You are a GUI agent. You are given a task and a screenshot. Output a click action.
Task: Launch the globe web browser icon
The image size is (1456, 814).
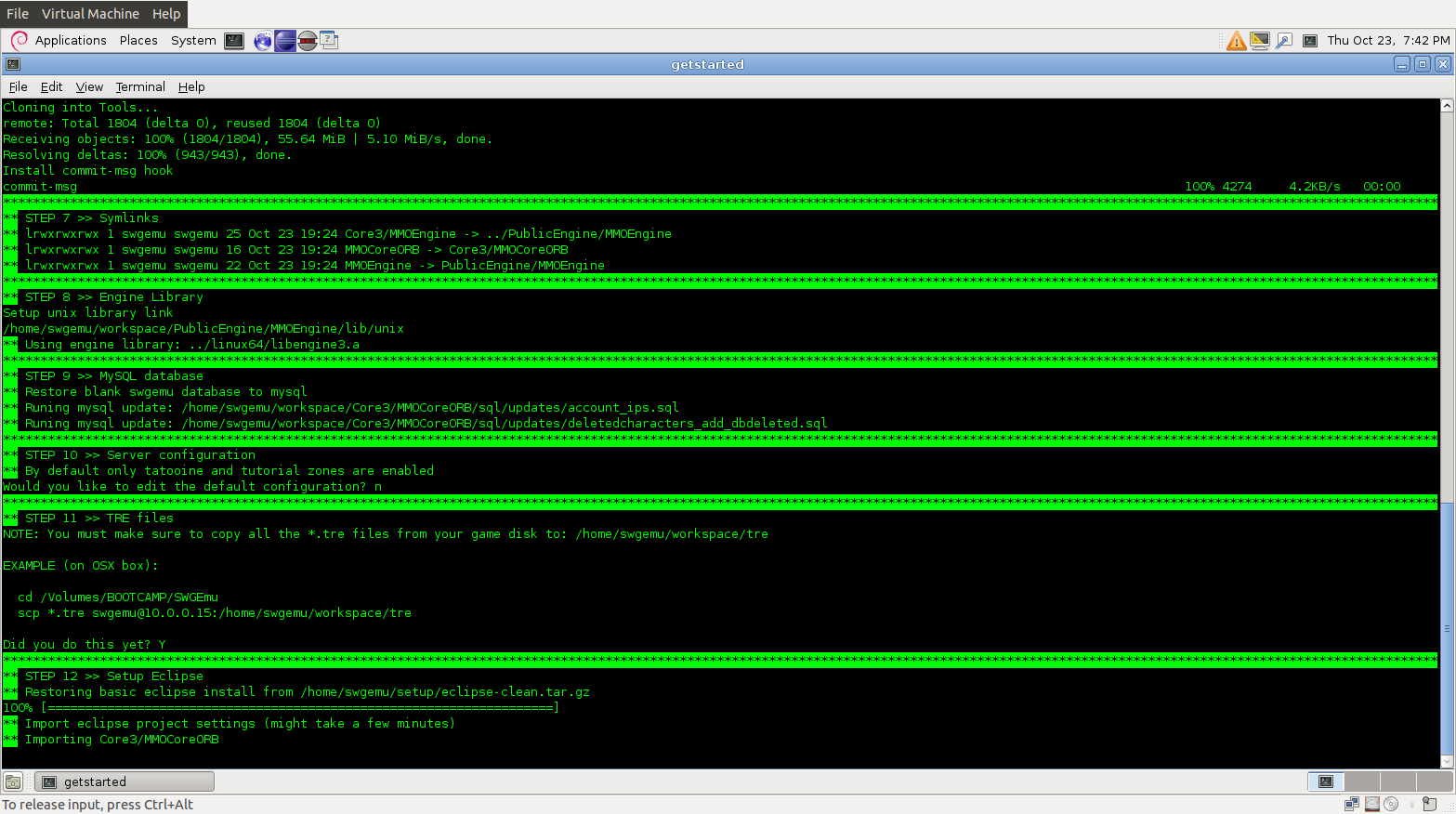[263, 41]
